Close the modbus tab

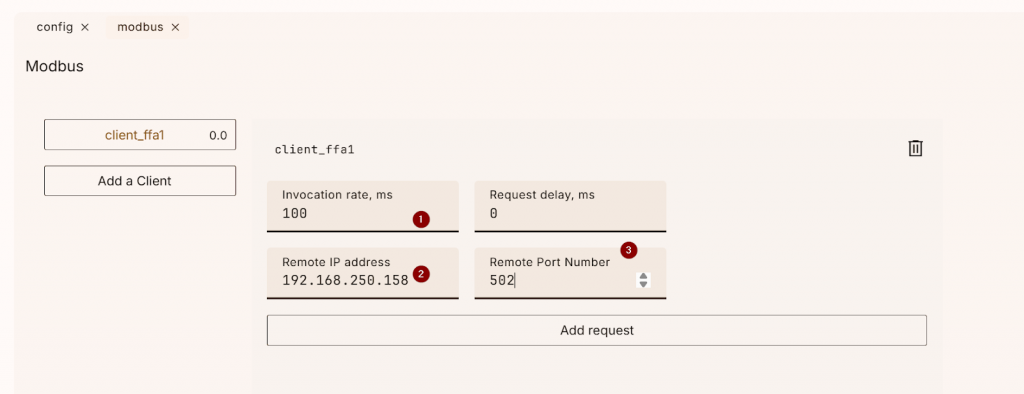[x=175, y=27]
